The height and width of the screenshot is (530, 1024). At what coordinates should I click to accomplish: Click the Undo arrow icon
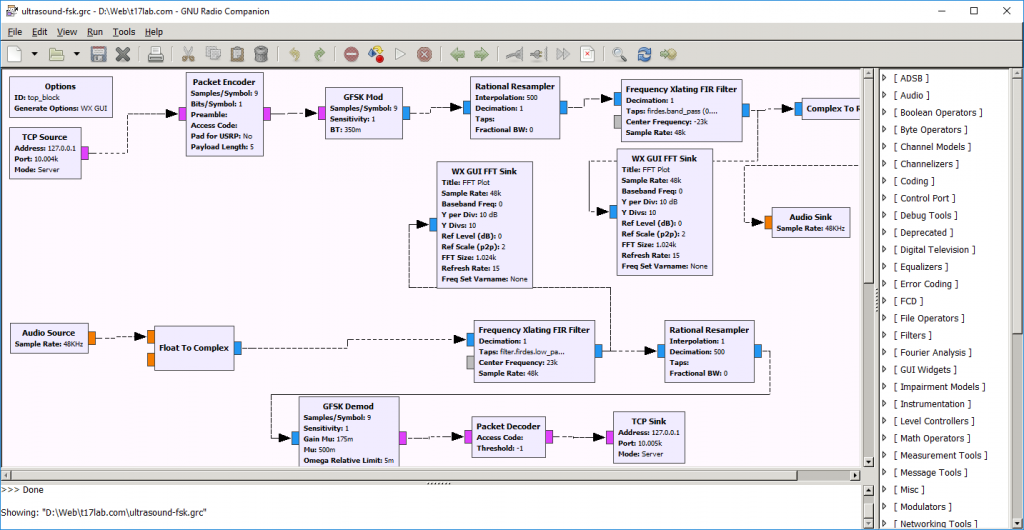[x=294, y=54]
